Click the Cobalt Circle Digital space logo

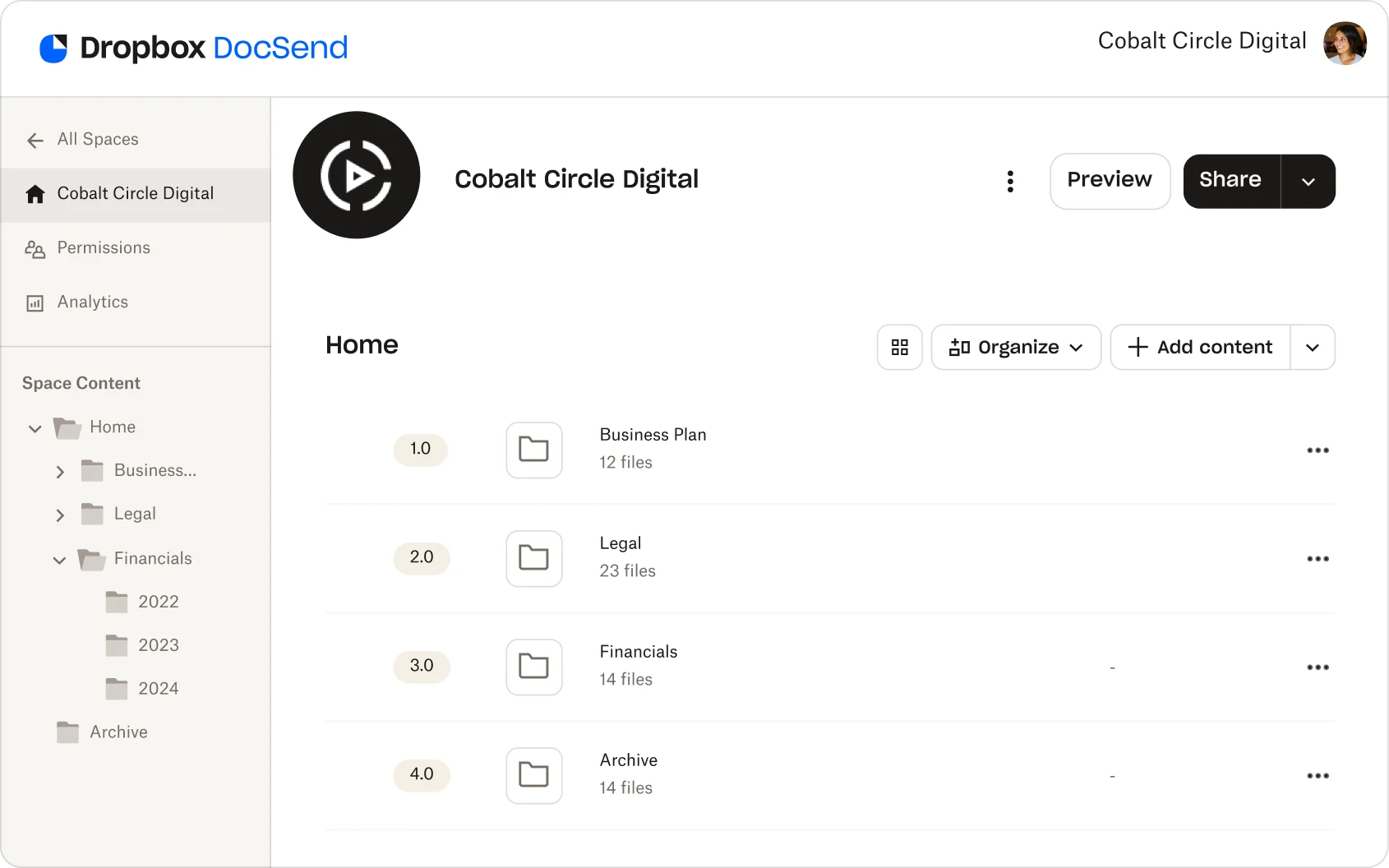point(357,175)
